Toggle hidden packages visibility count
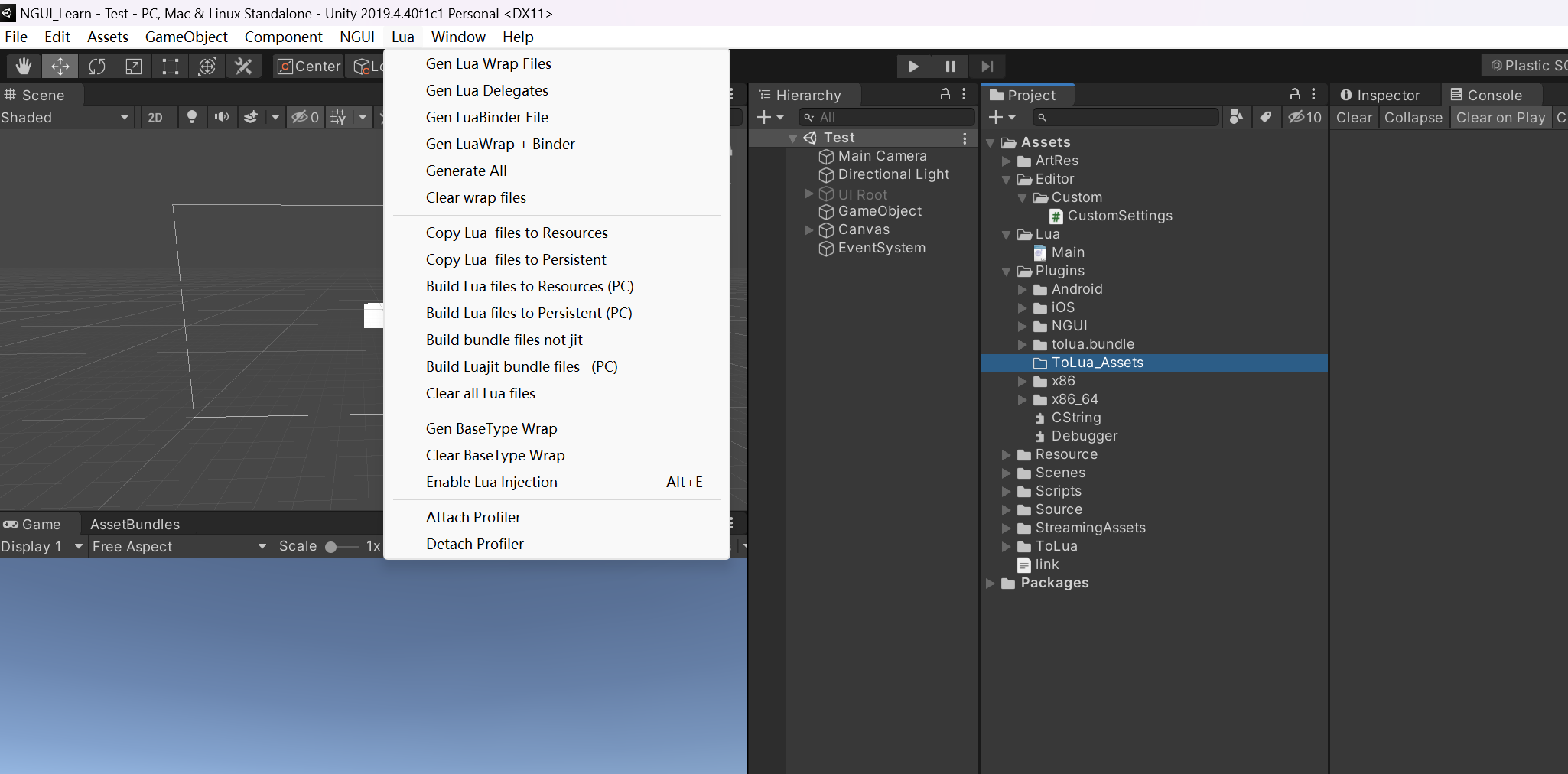Viewport: 1568px width, 774px height. pyautogui.click(x=1305, y=117)
